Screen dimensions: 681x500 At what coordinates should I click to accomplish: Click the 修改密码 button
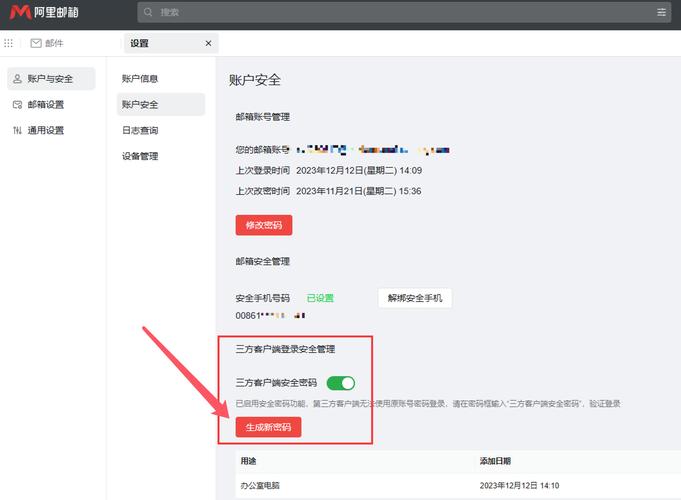coord(264,225)
